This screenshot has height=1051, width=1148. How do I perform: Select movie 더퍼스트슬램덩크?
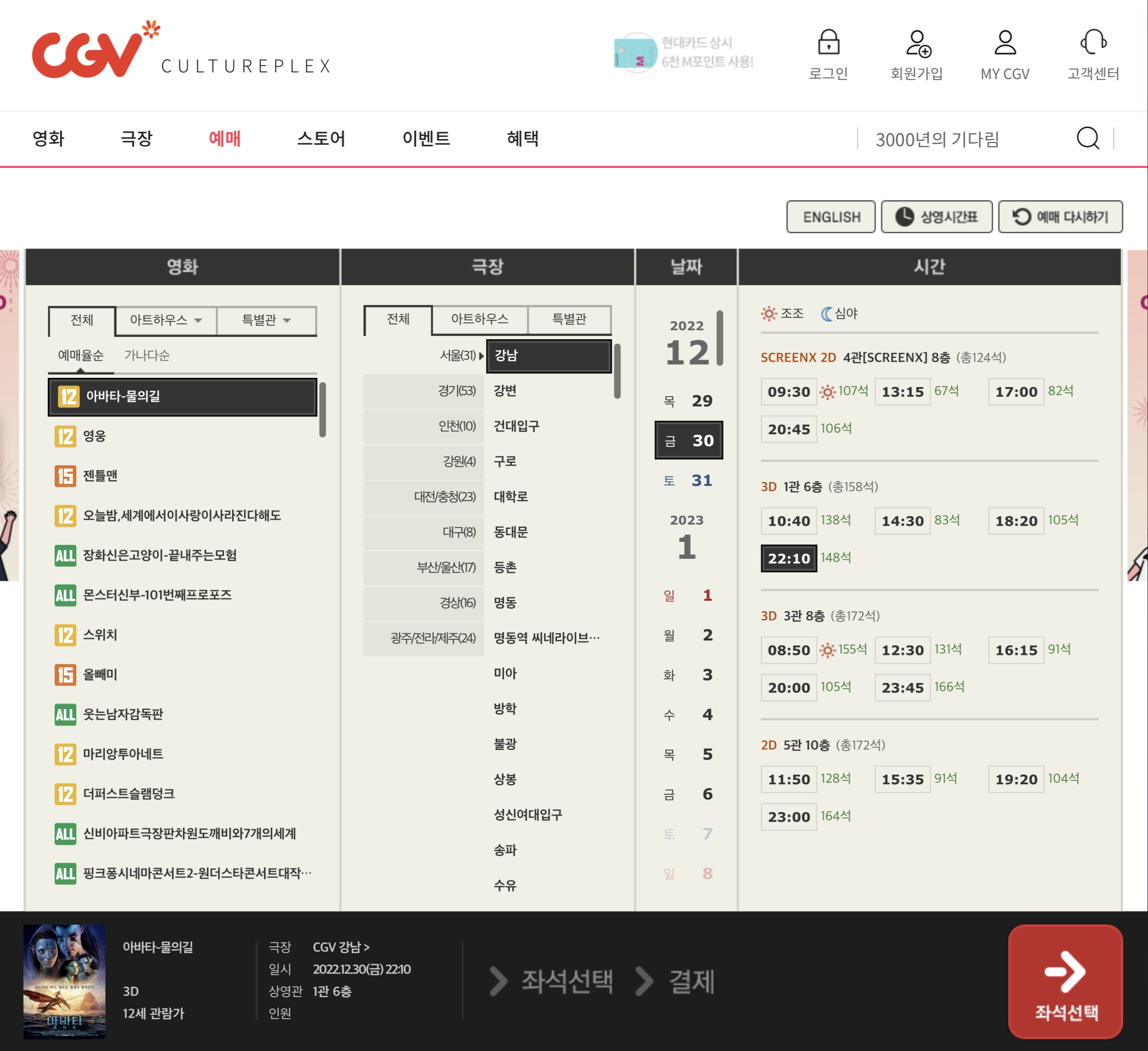coord(182,793)
